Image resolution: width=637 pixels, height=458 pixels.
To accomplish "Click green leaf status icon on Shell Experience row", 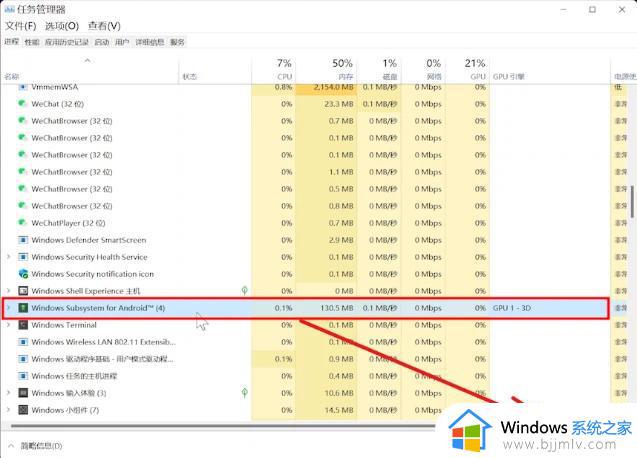I will [x=245, y=290].
